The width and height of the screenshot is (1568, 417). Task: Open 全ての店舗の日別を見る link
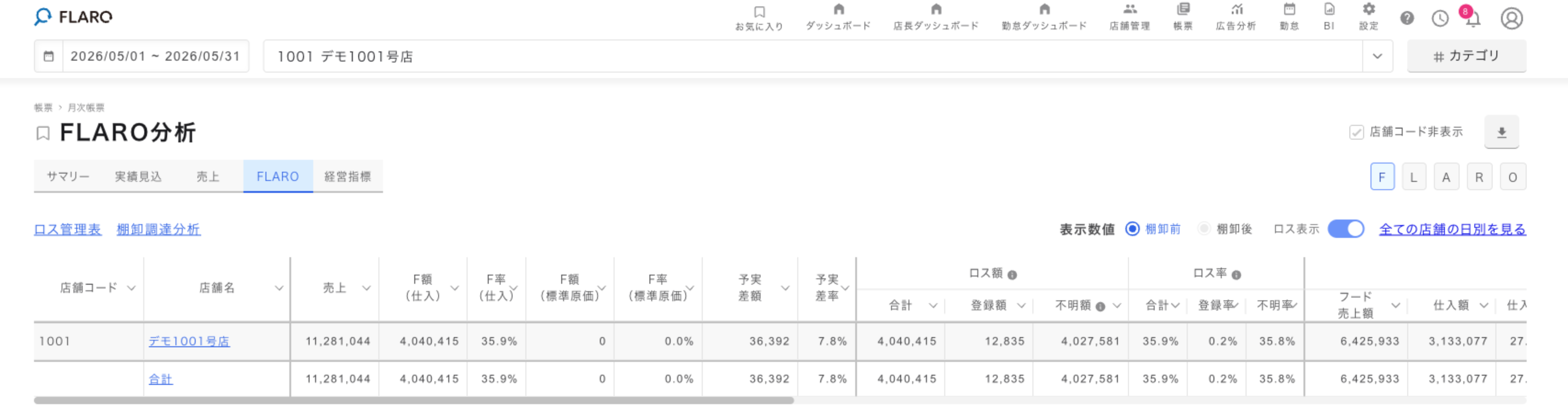[x=1452, y=230]
